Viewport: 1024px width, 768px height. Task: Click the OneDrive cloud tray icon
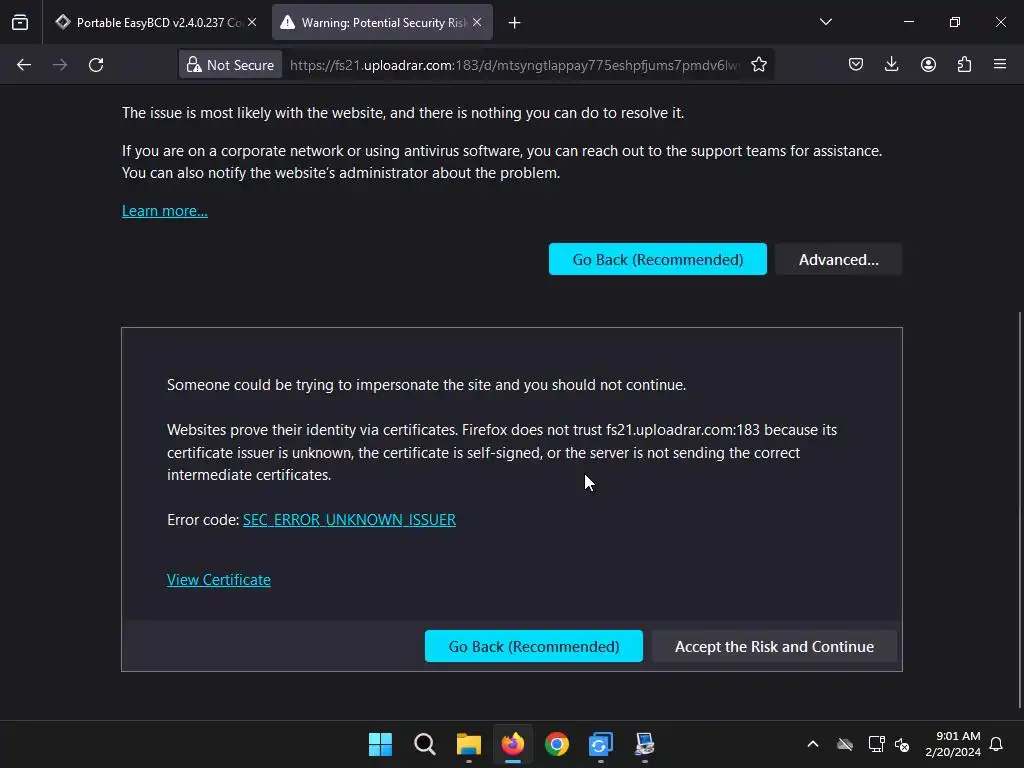pyautogui.click(x=845, y=744)
